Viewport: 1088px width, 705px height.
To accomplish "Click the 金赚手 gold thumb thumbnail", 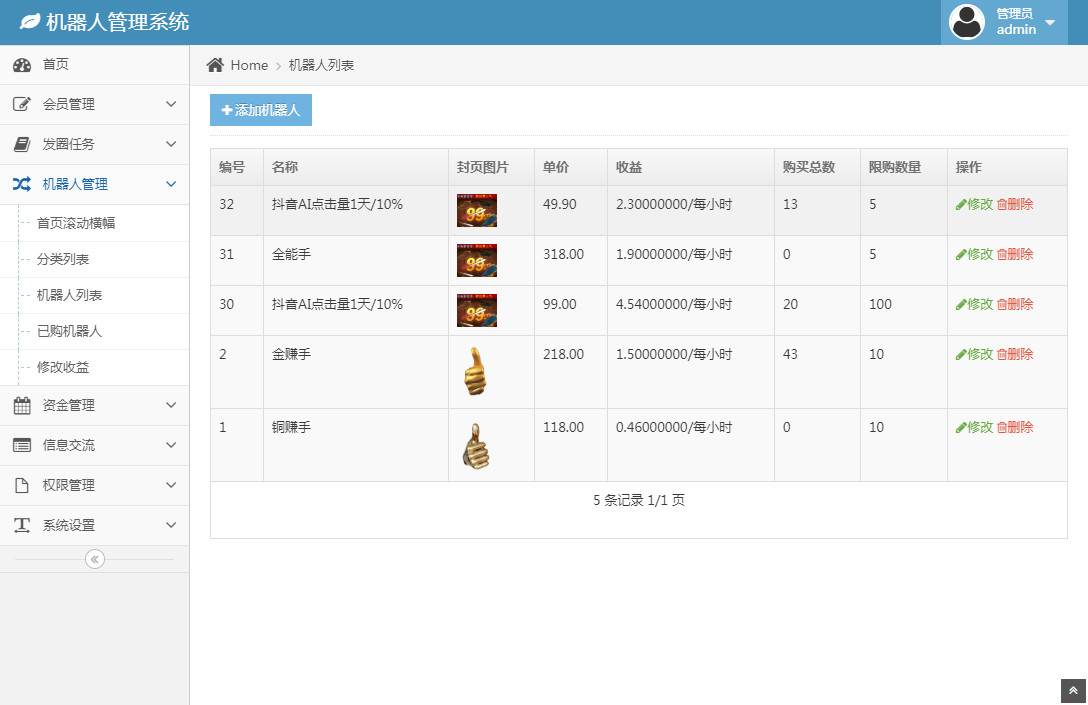I will click(476, 371).
